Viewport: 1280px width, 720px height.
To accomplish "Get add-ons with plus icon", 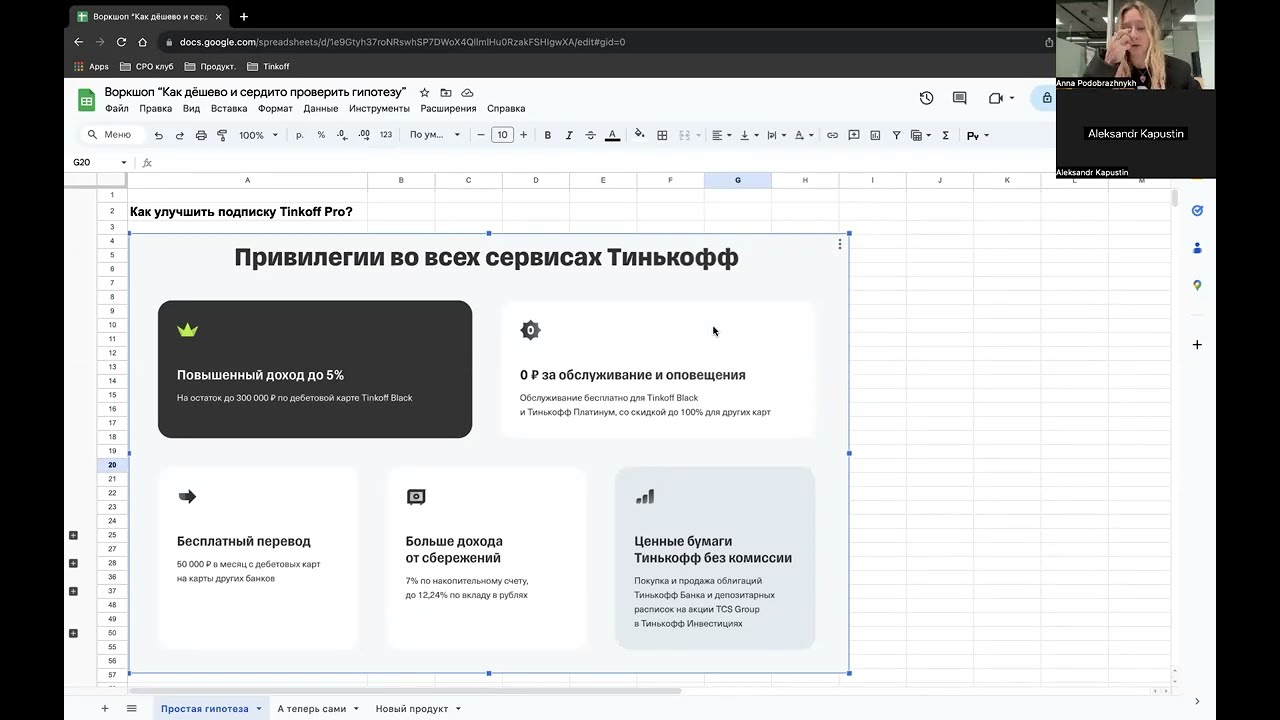I will coord(1197,345).
